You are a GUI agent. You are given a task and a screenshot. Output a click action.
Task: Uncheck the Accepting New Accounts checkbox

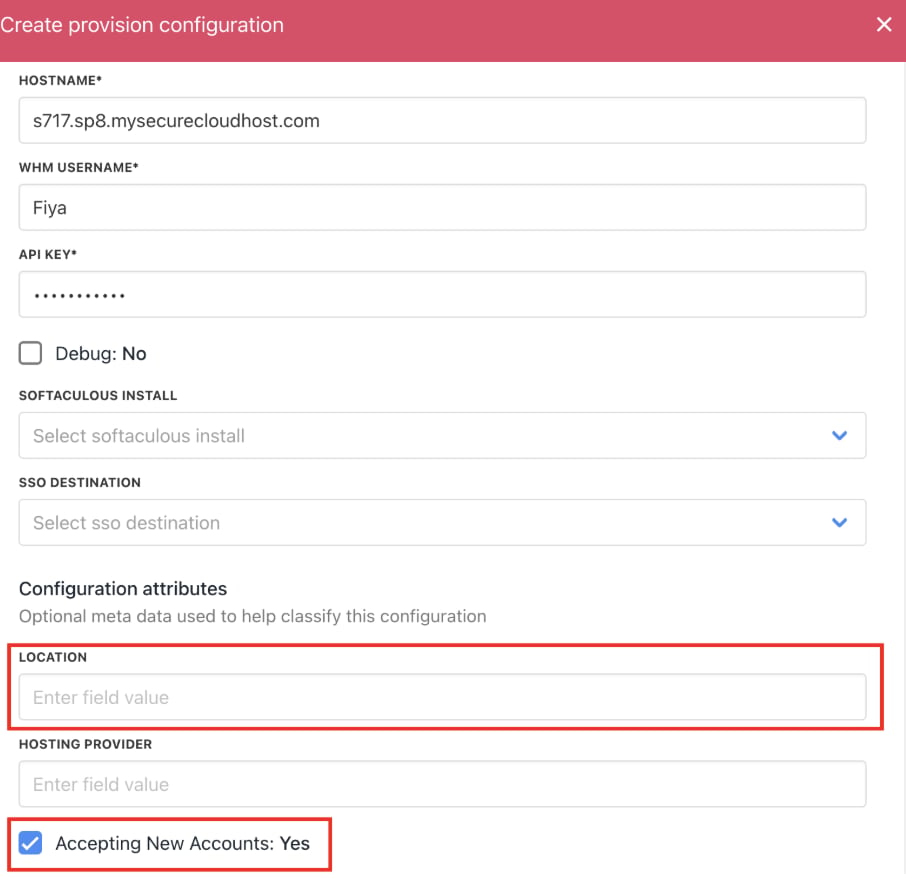click(30, 843)
